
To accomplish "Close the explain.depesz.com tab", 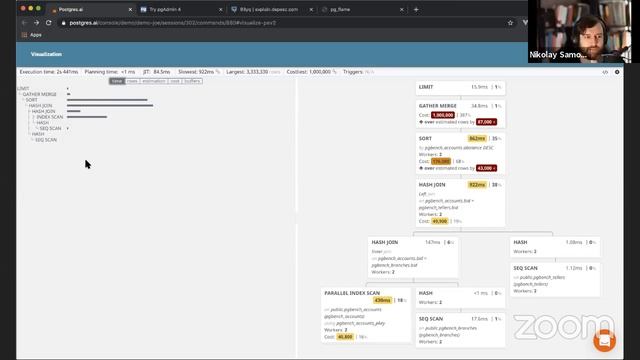I will tap(311, 9).
